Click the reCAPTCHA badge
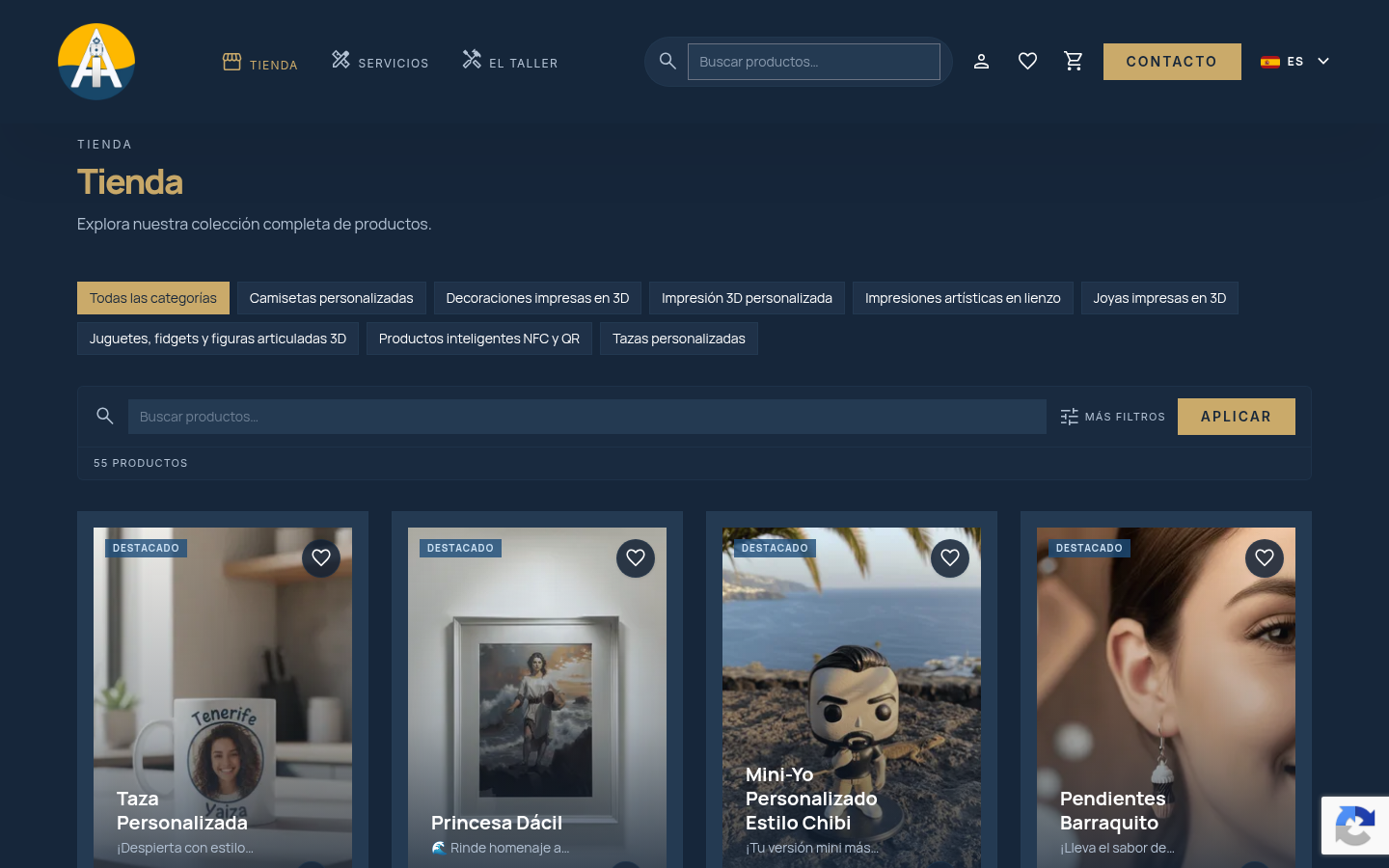The height and width of the screenshot is (868, 1389). pyautogui.click(x=1355, y=826)
